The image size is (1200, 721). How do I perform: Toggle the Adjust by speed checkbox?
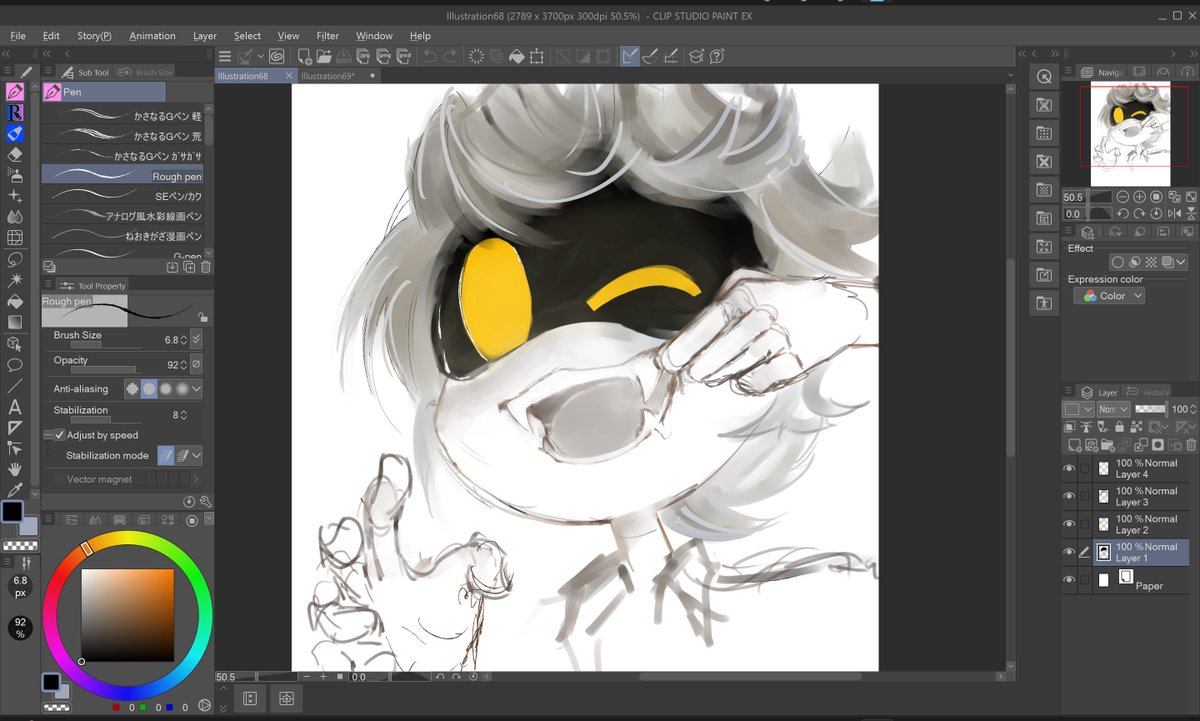point(59,435)
